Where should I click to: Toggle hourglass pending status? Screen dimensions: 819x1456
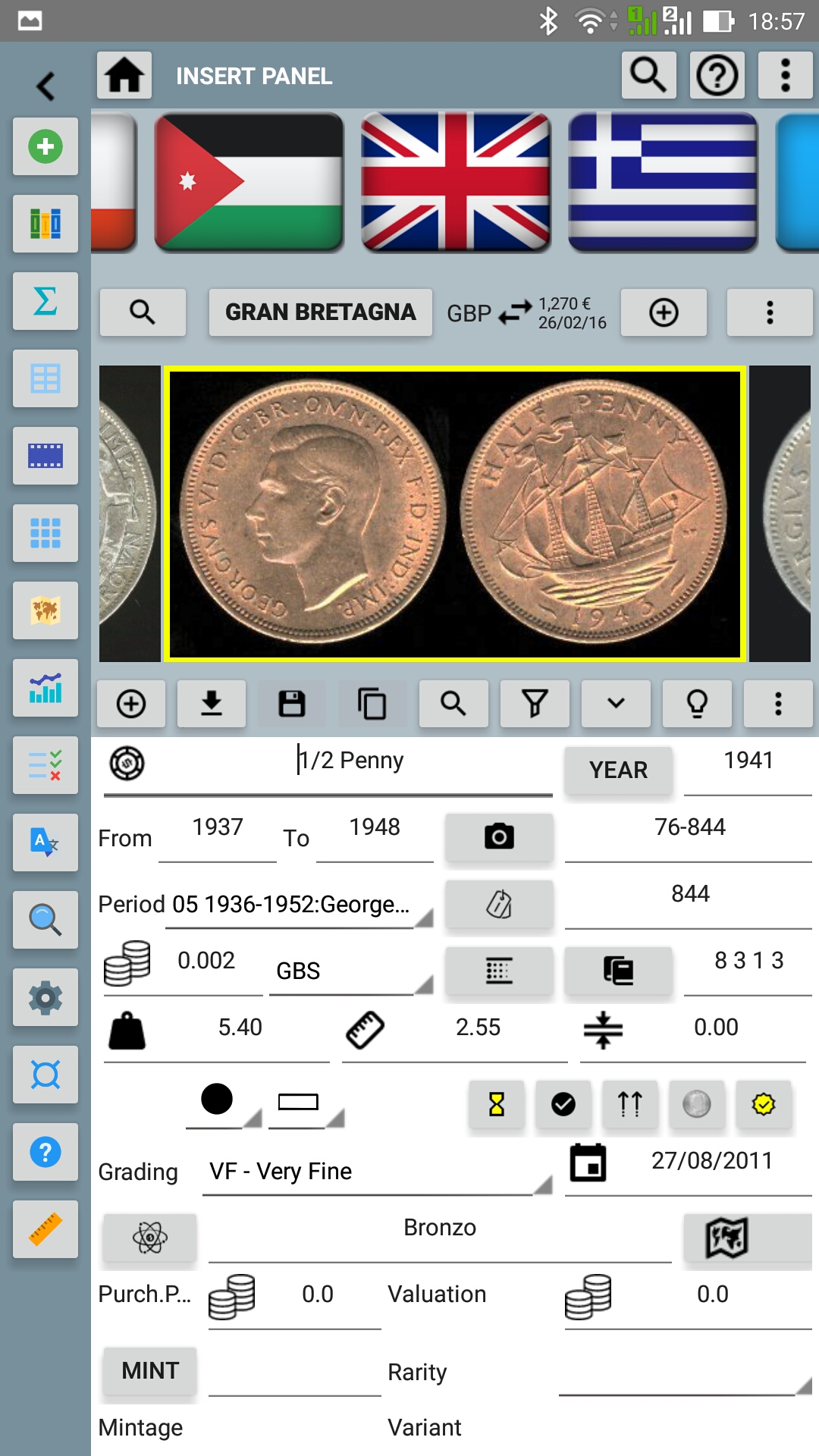497,1104
